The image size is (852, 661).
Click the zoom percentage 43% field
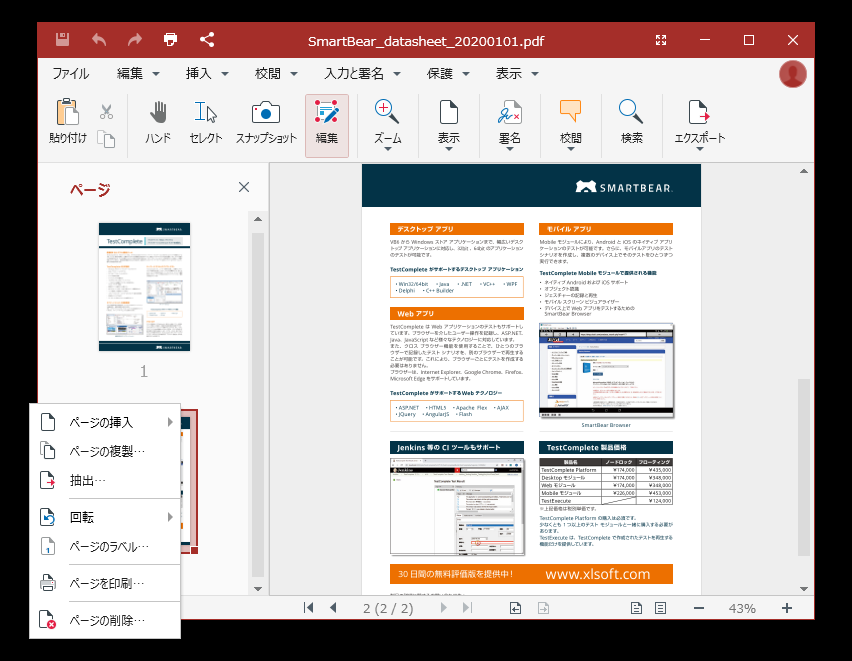742,608
